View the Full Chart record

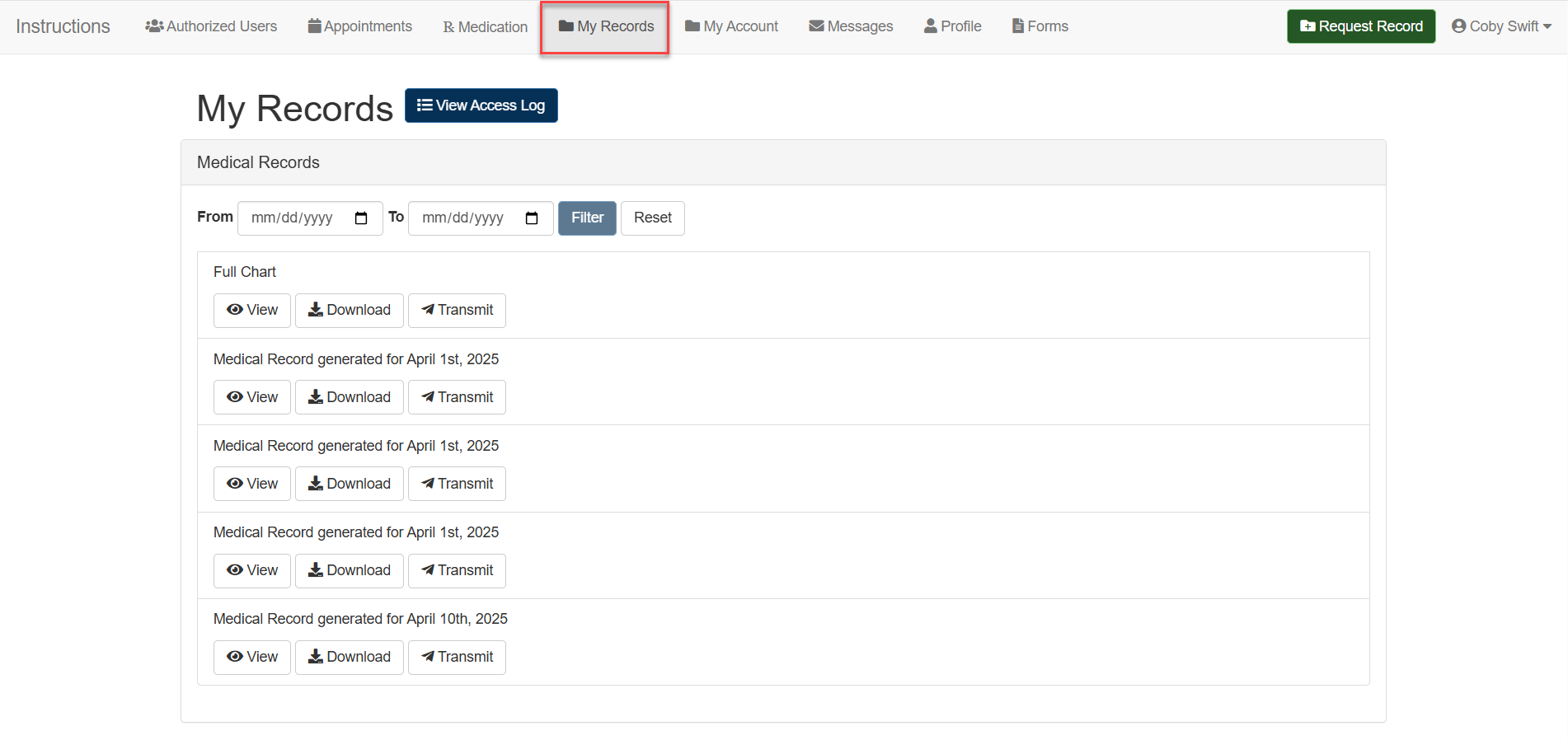[252, 311]
